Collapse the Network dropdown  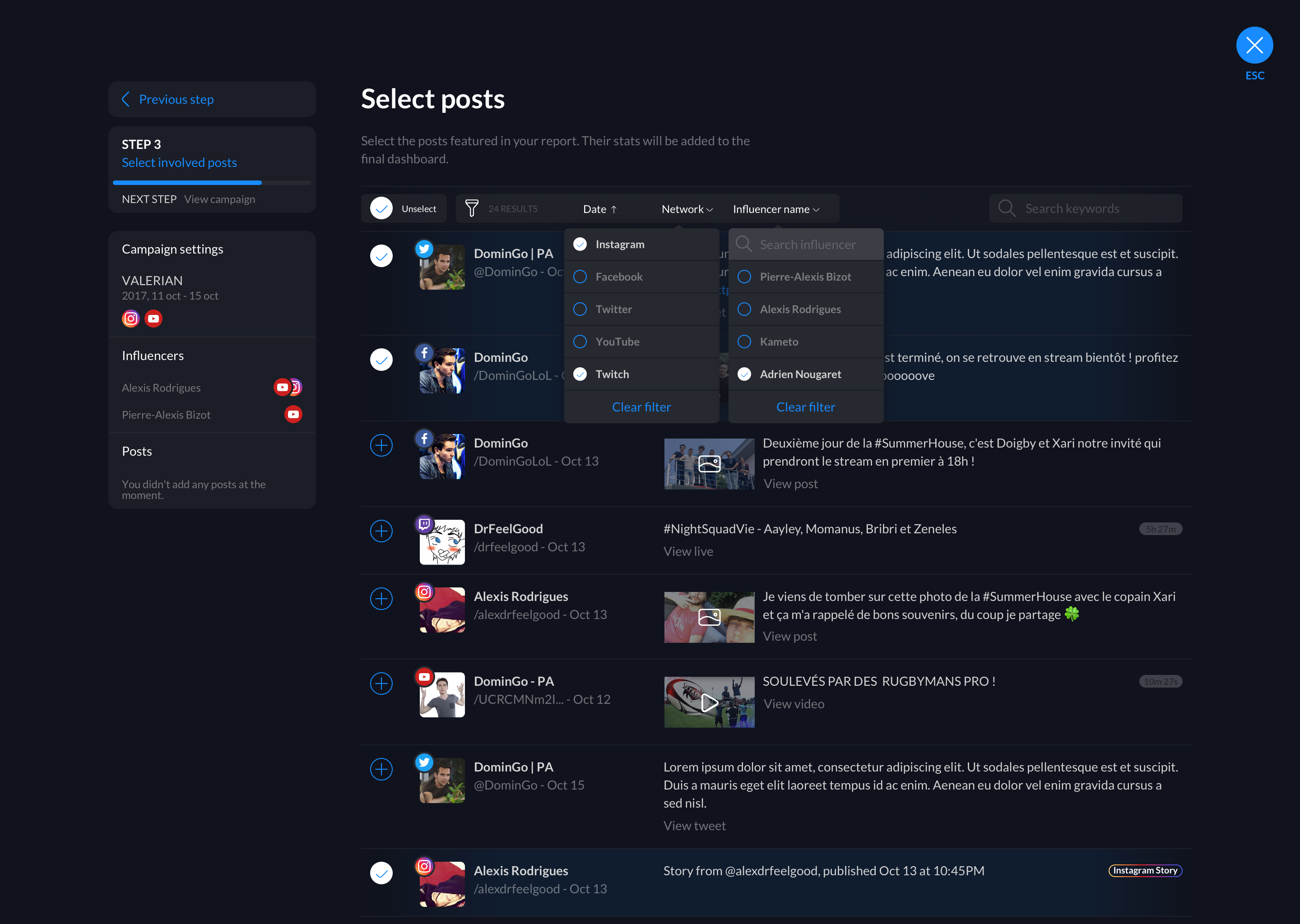click(687, 209)
